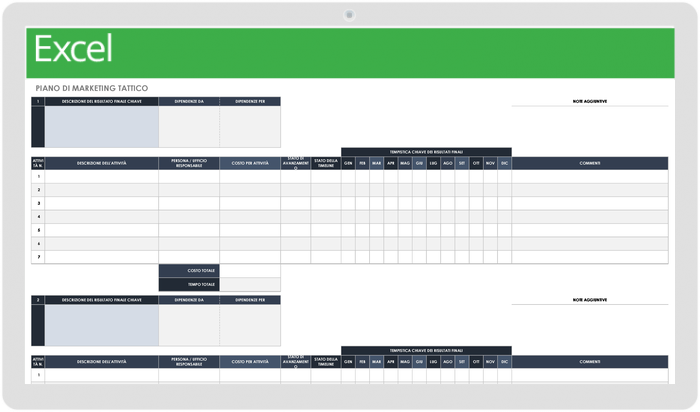The height and width of the screenshot is (412, 700).
Task: Select deliverable 1 "TEMPISTICA CHIAVE DEI RISULTATI FINALI" header
Action: coord(426,152)
